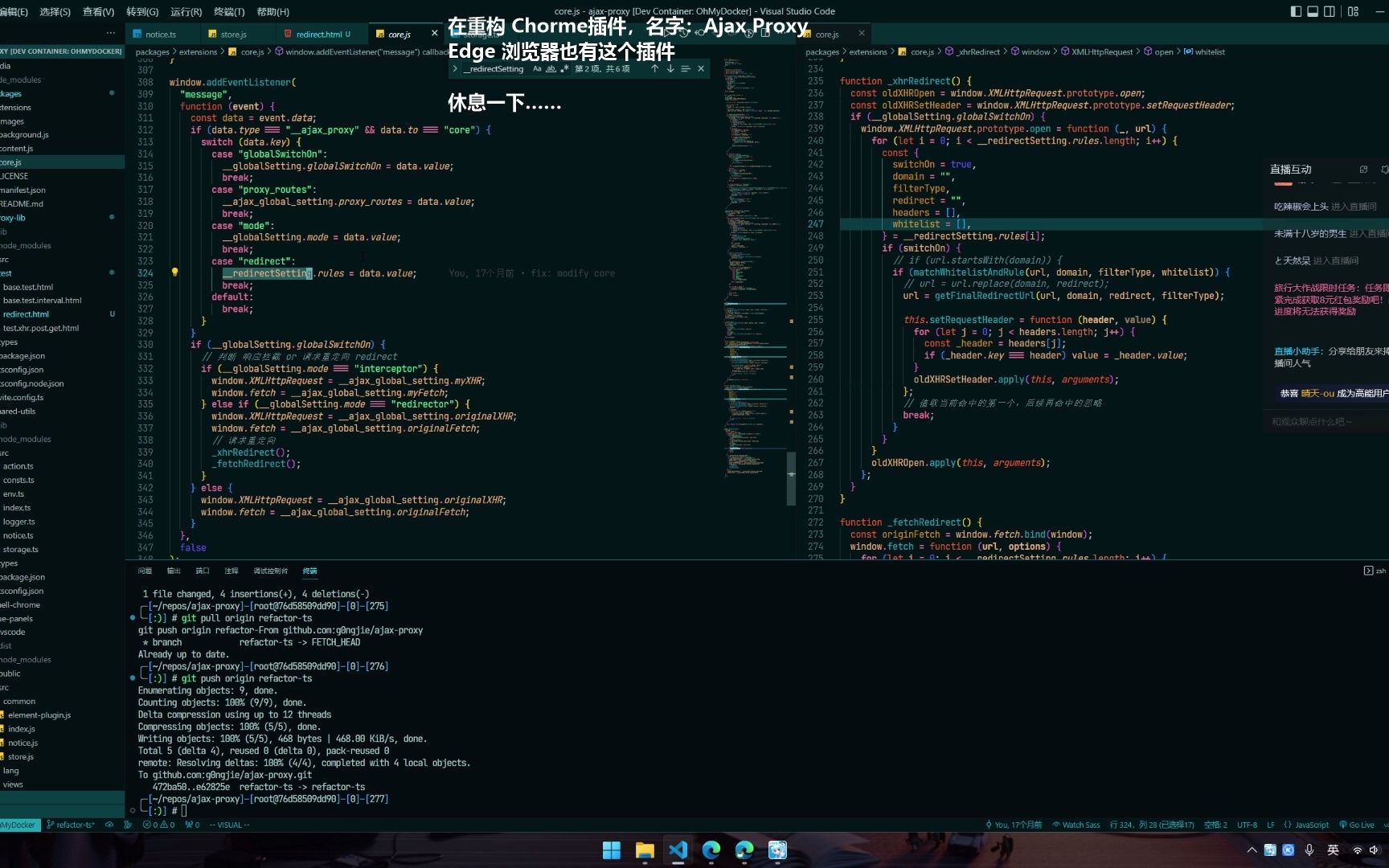Expand replace field chevron in find widget
The image size is (1389, 868).
tap(455, 69)
